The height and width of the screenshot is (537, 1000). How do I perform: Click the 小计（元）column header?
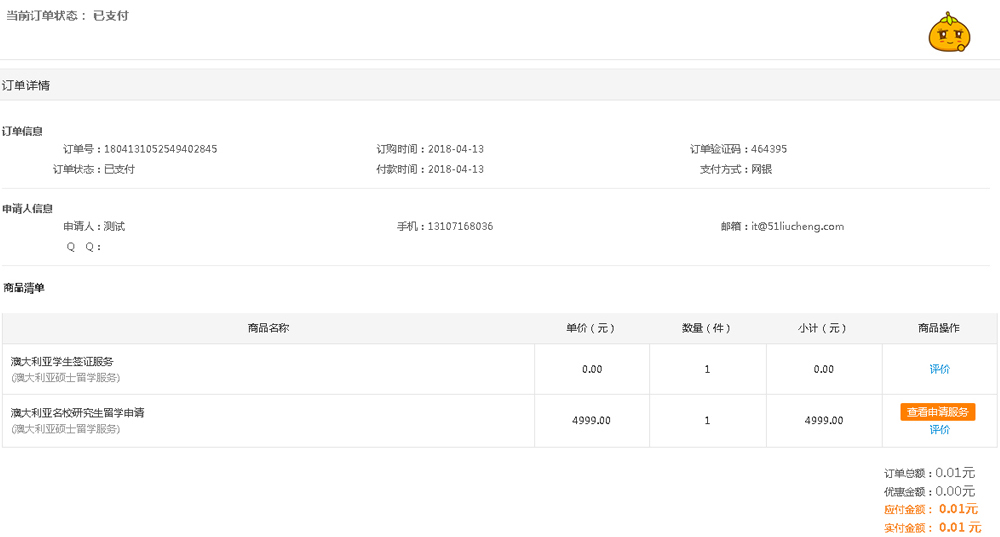(822, 328)
